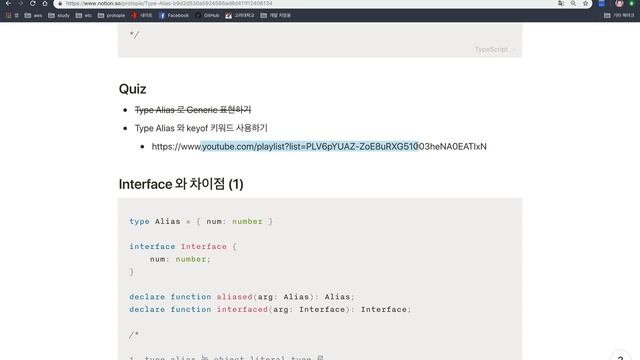
Task: Click the green extension icon at far right
Action: pos(631,3)
